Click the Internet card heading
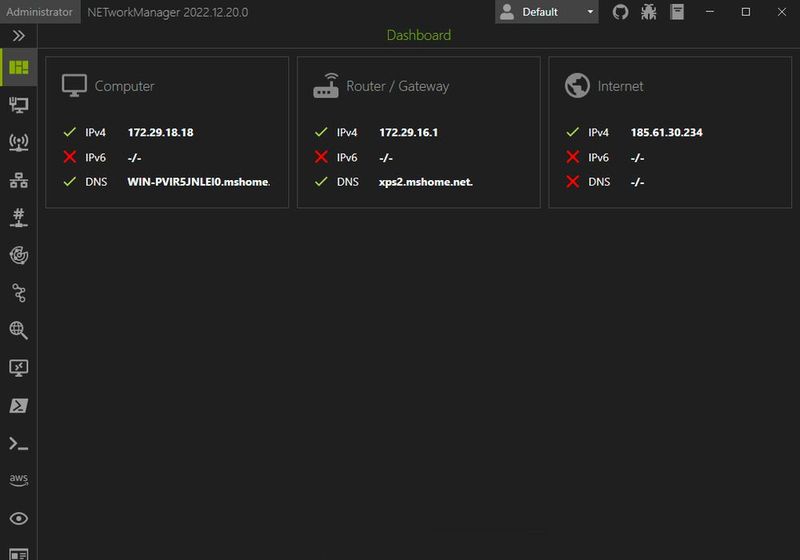This screenshot has height=560, width=800. point(620,86)
